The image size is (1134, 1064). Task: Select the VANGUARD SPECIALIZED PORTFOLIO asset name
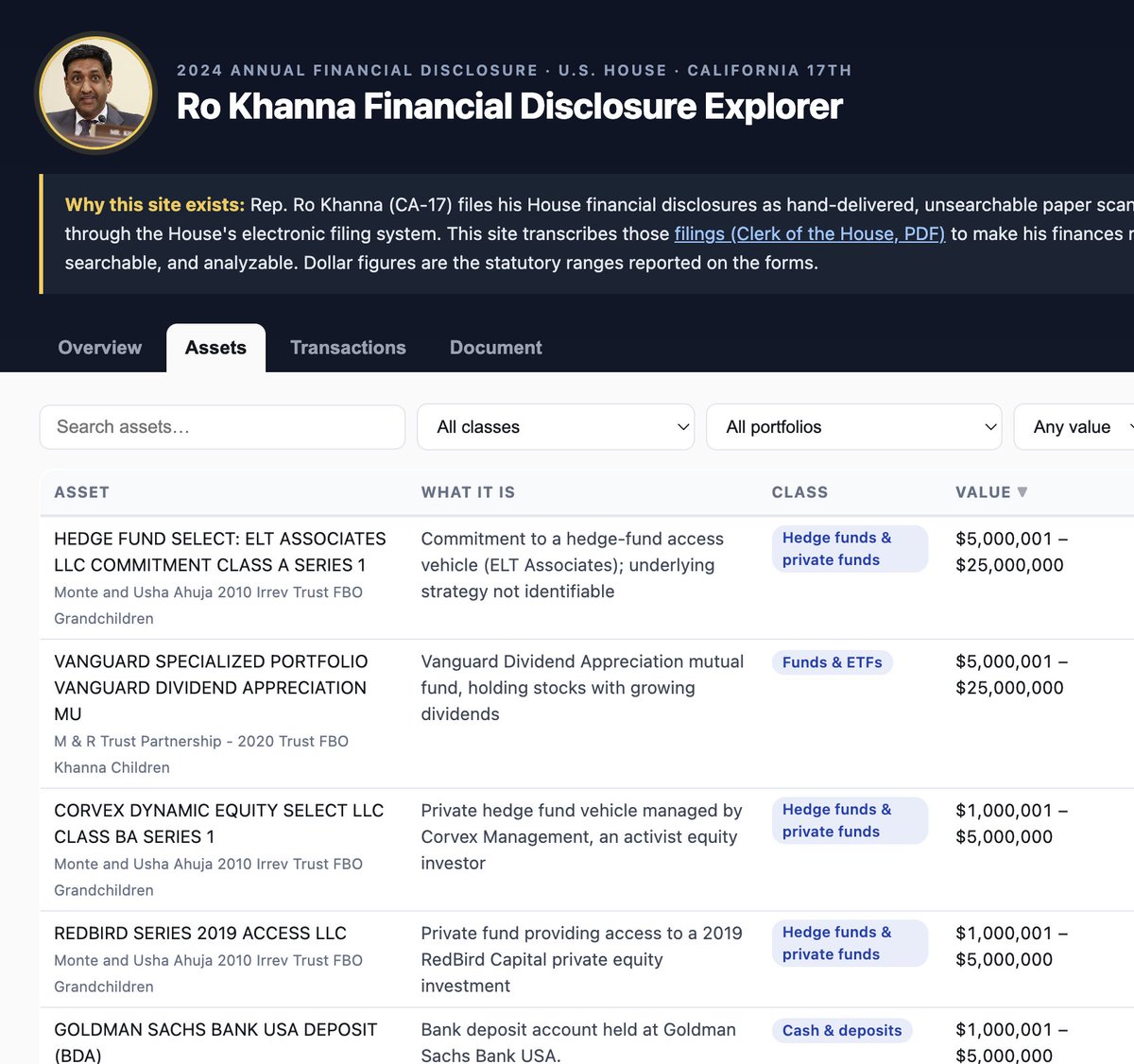point(211,688)
